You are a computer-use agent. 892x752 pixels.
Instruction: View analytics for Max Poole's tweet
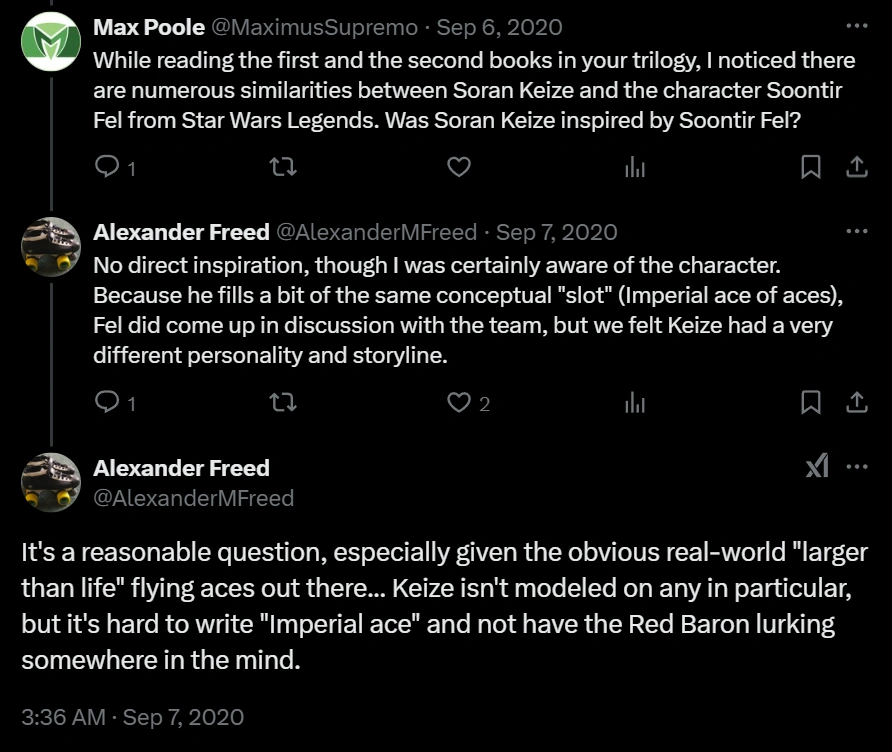(x=635, y=167)
